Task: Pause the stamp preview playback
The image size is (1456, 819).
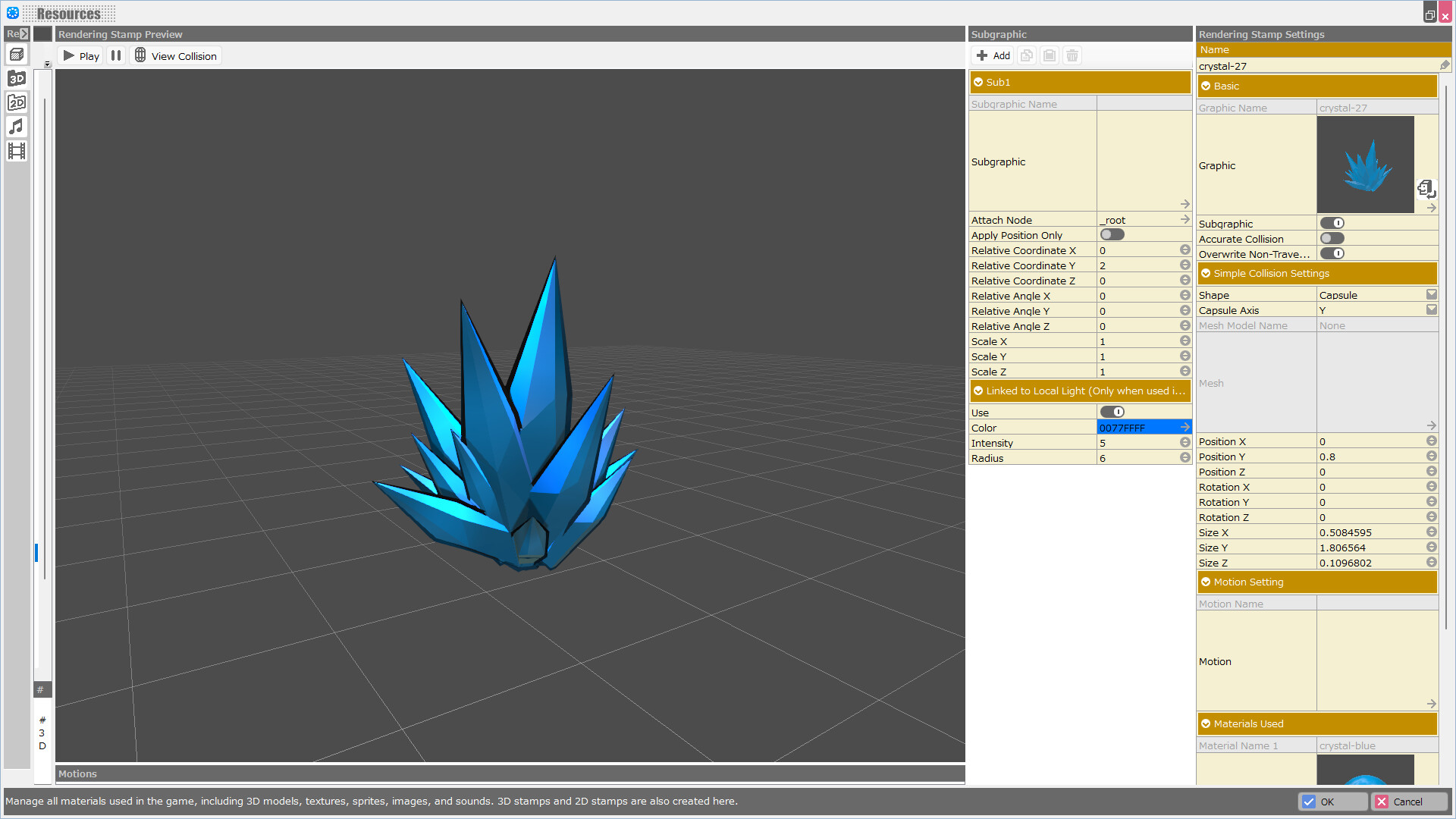Action: tap(115, 55)
